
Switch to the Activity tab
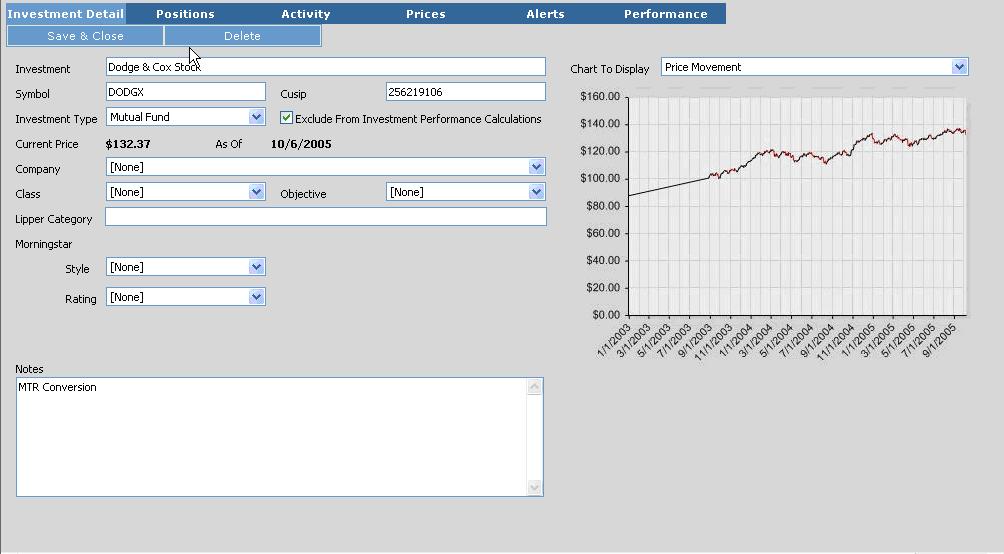coord(305,14)
